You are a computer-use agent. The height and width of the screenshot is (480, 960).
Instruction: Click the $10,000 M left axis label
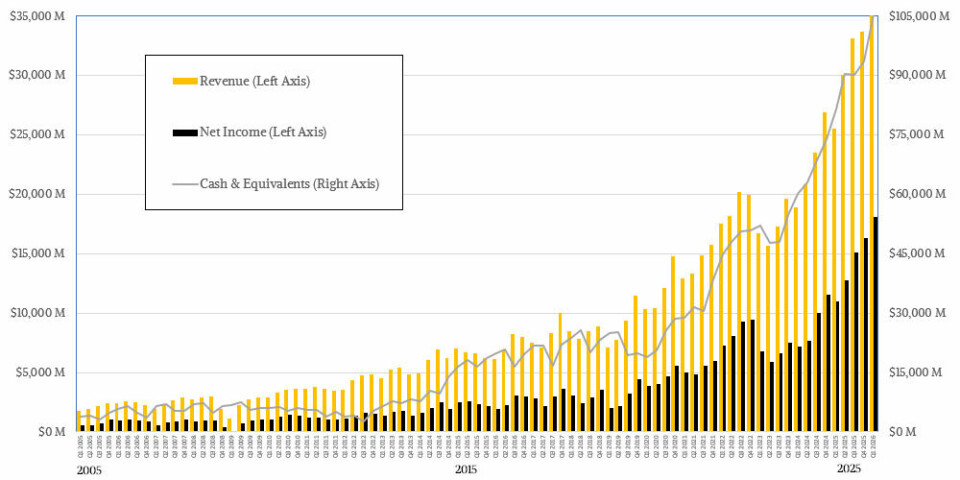click(37, 313)
